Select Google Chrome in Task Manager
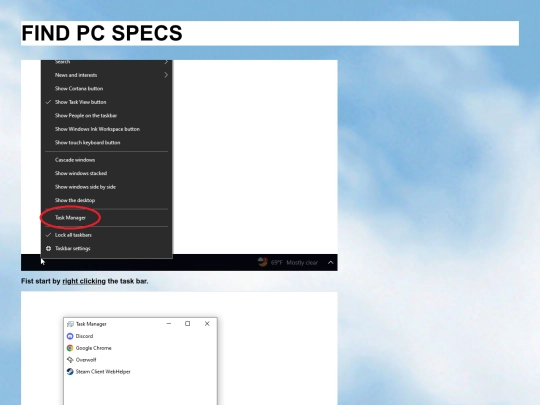 coord(140,348)
